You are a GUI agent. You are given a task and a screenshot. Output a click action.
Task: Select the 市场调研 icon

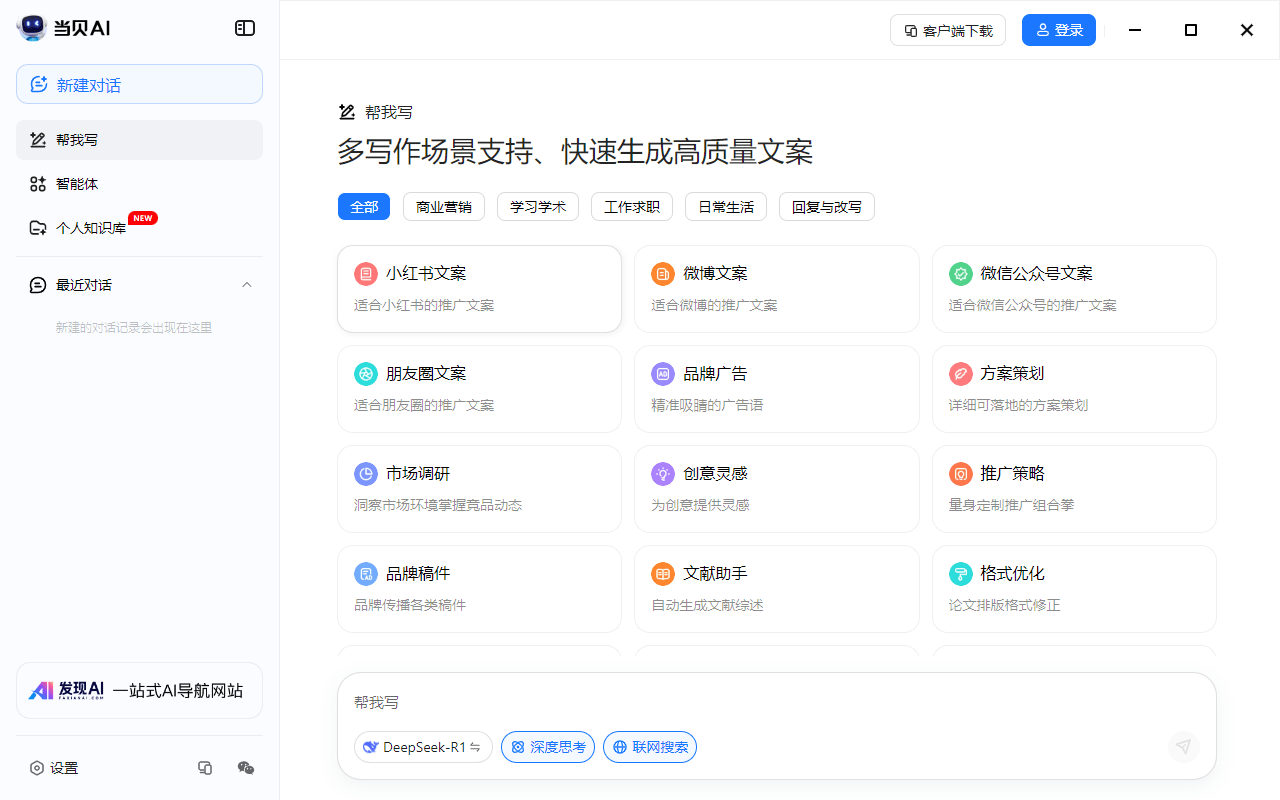[x=365, y=473]
